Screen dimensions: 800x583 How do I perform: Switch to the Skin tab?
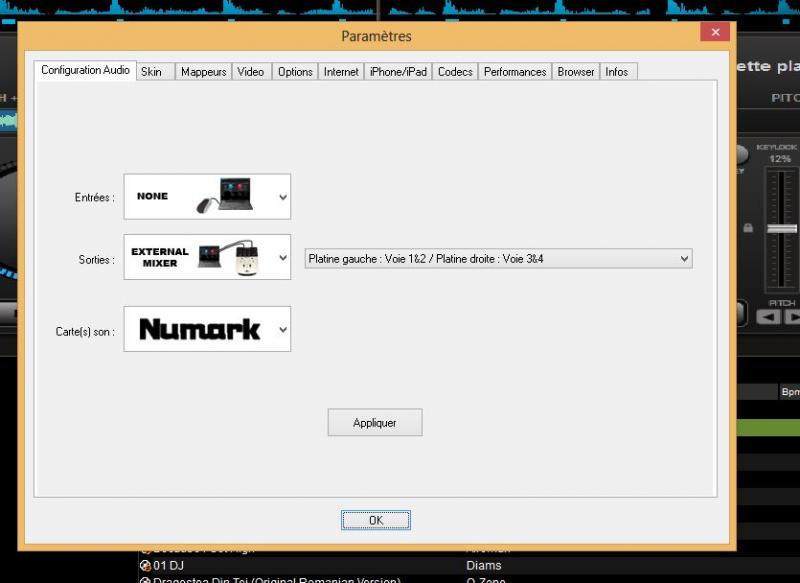152,72
